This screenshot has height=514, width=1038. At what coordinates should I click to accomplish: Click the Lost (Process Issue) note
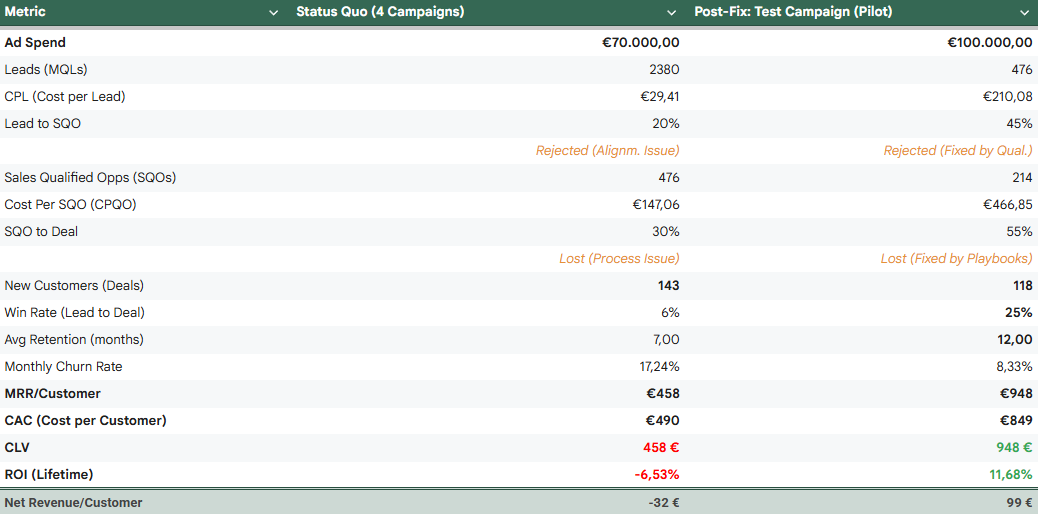619,259
